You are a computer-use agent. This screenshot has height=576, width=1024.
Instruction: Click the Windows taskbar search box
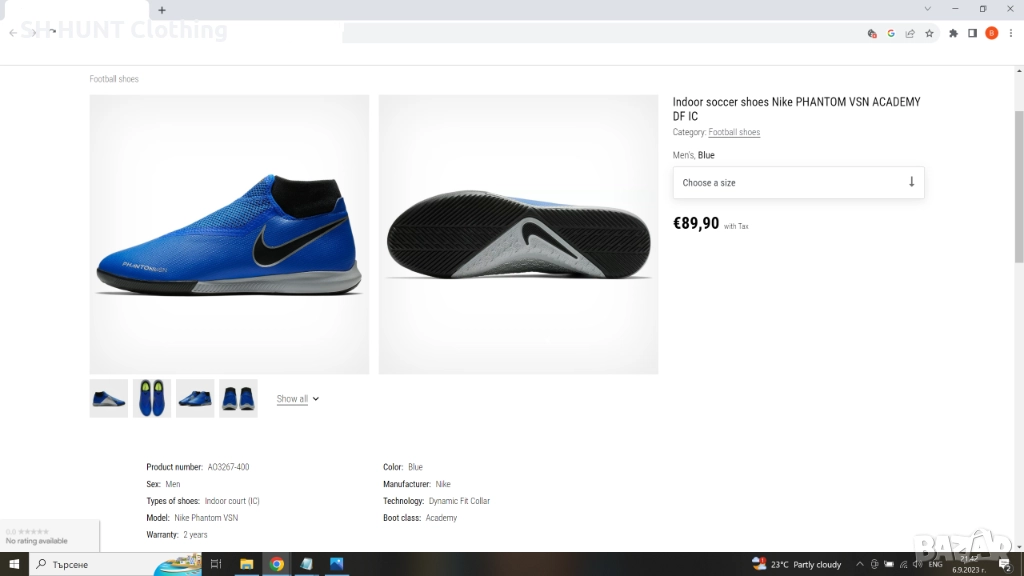tap(95, 564)
